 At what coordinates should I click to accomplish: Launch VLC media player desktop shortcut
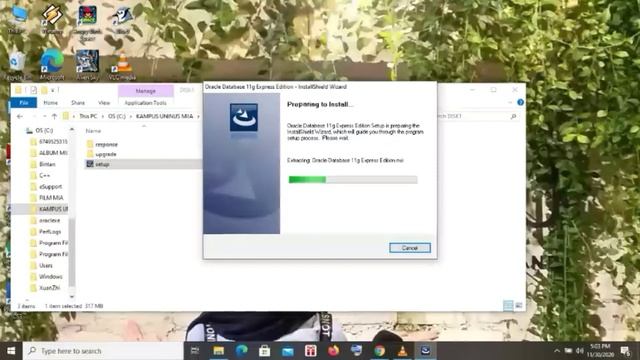(x=122, y=65)
